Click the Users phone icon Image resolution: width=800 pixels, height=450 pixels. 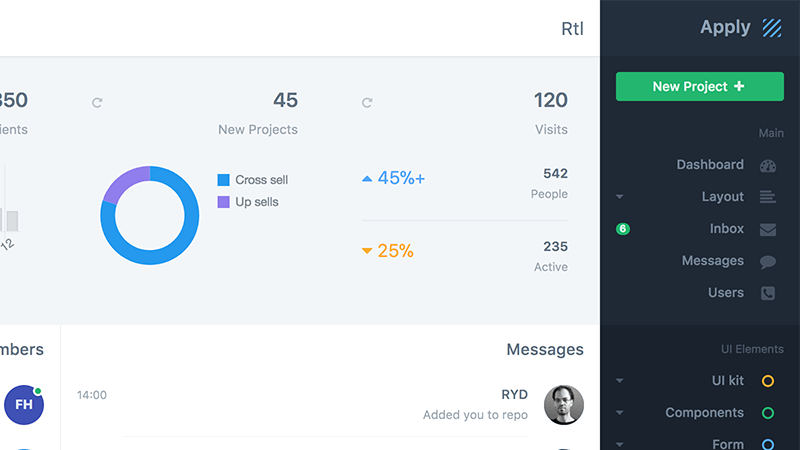pyautogui.click(x=767, y=293)
